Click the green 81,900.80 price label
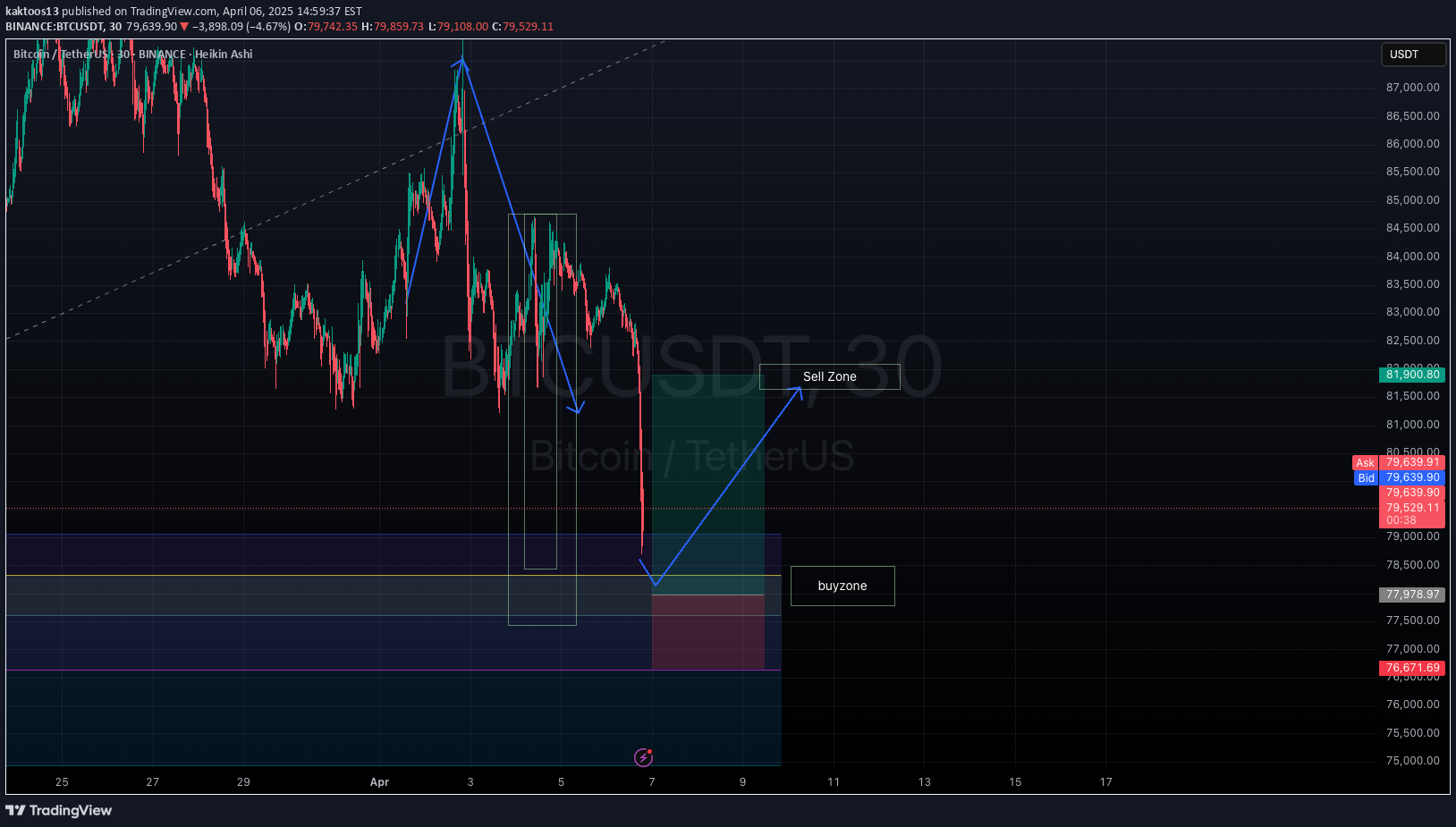Viewport: 1456px width, 827px height. pos(1412,375)
